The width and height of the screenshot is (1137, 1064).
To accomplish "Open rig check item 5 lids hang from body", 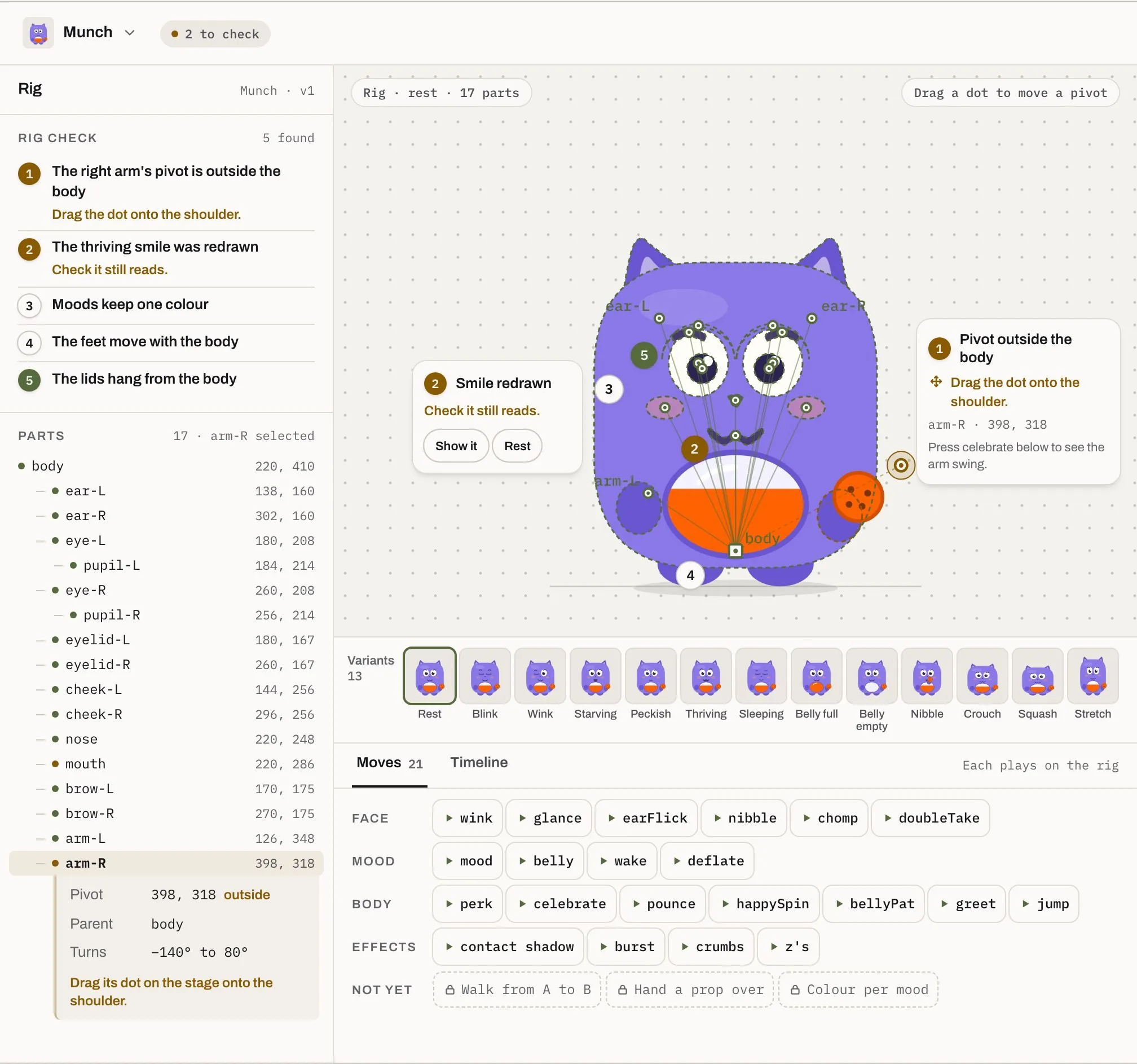I will pos(166,379).
